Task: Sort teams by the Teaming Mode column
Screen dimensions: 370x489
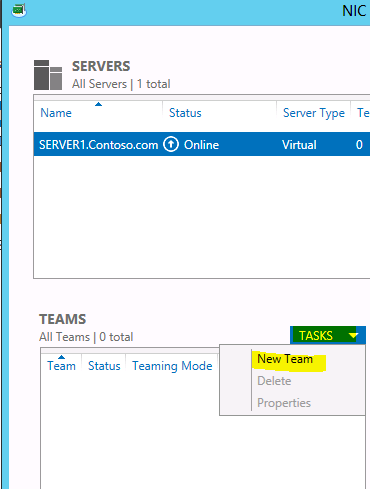Action: 172,366
